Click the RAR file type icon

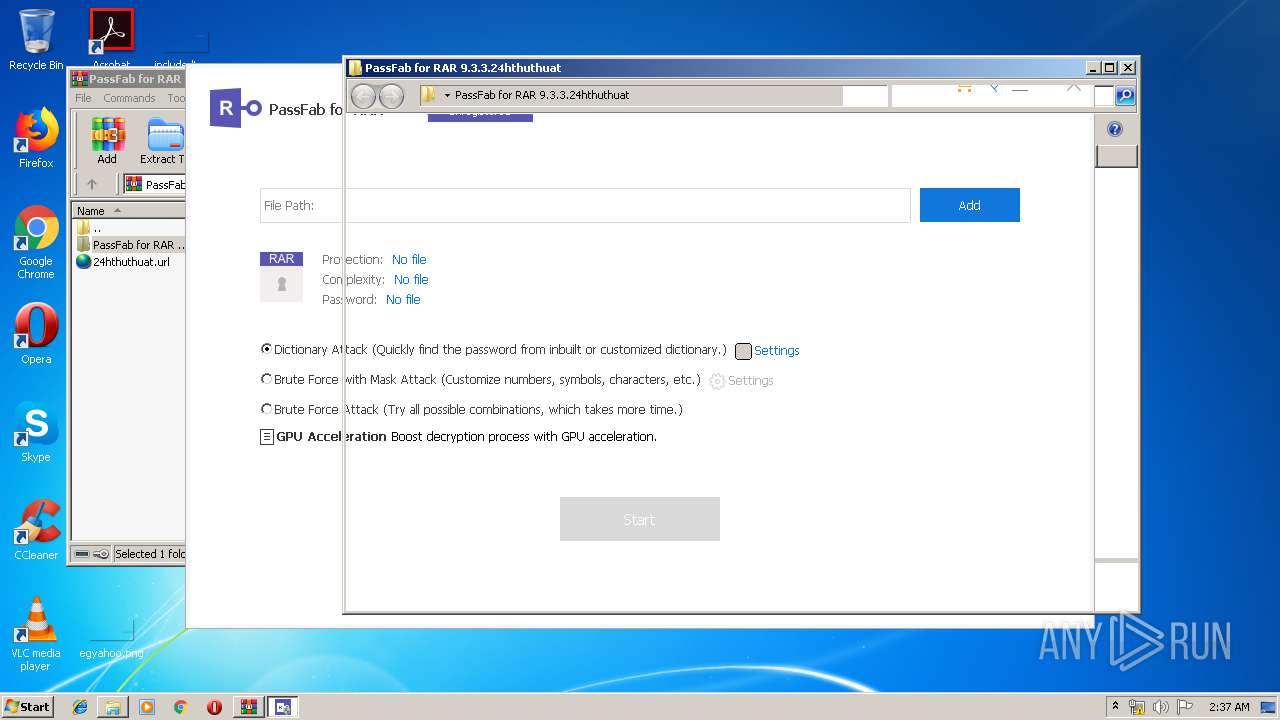(281, 276)
